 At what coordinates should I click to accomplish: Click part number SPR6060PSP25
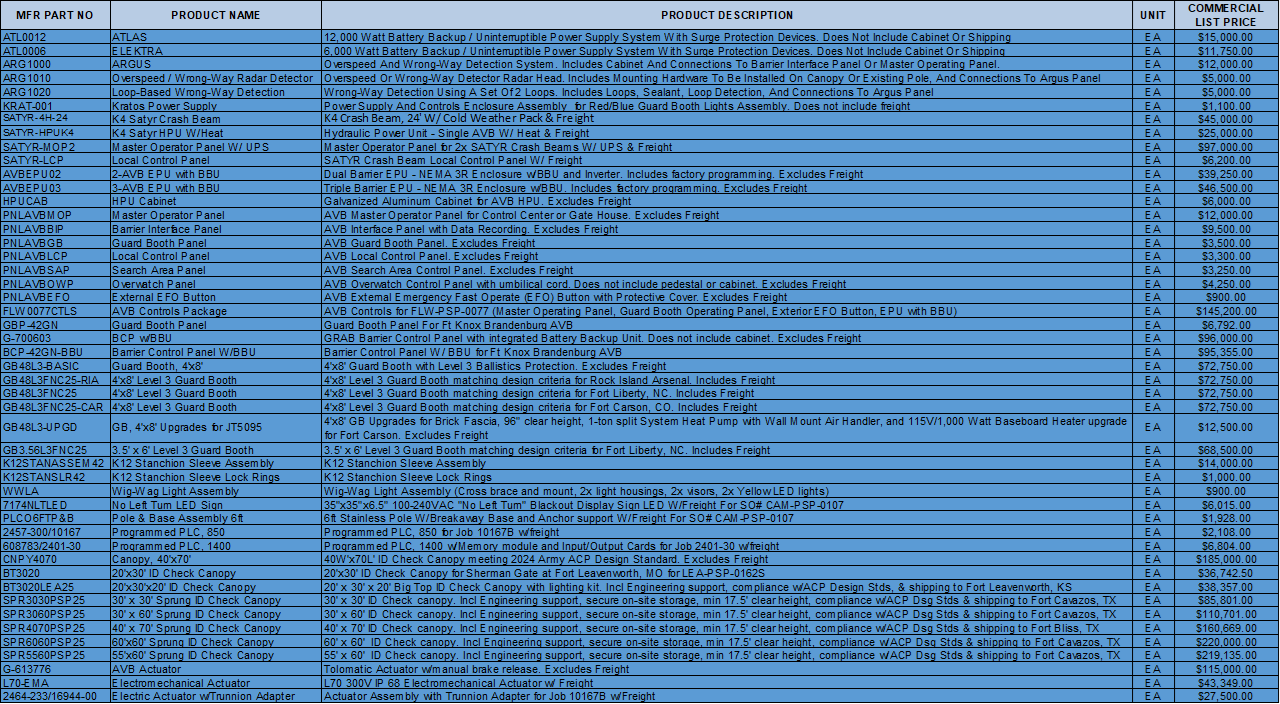coord(55,642)
